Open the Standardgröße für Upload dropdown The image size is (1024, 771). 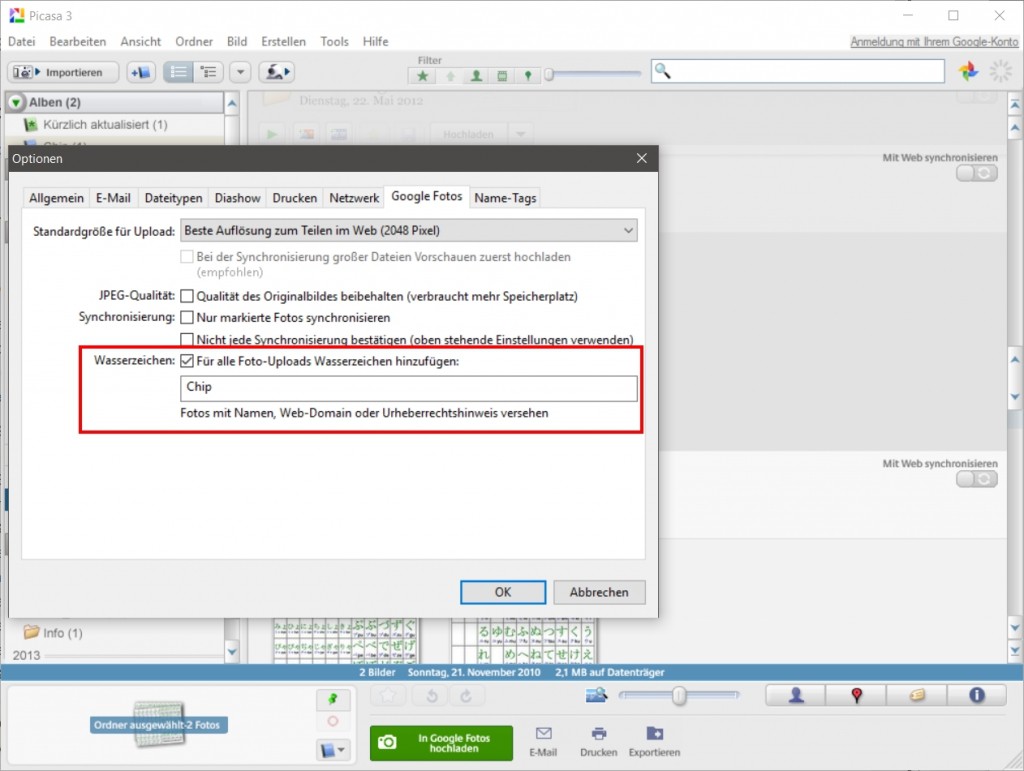(x=408, y=231)
